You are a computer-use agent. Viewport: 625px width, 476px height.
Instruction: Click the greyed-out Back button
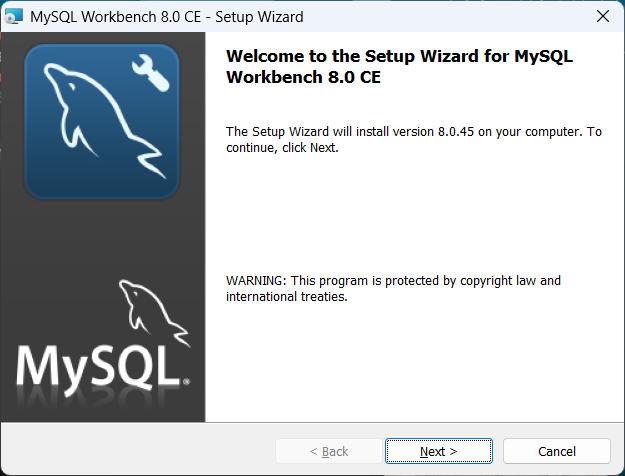(x=328, y=452)
